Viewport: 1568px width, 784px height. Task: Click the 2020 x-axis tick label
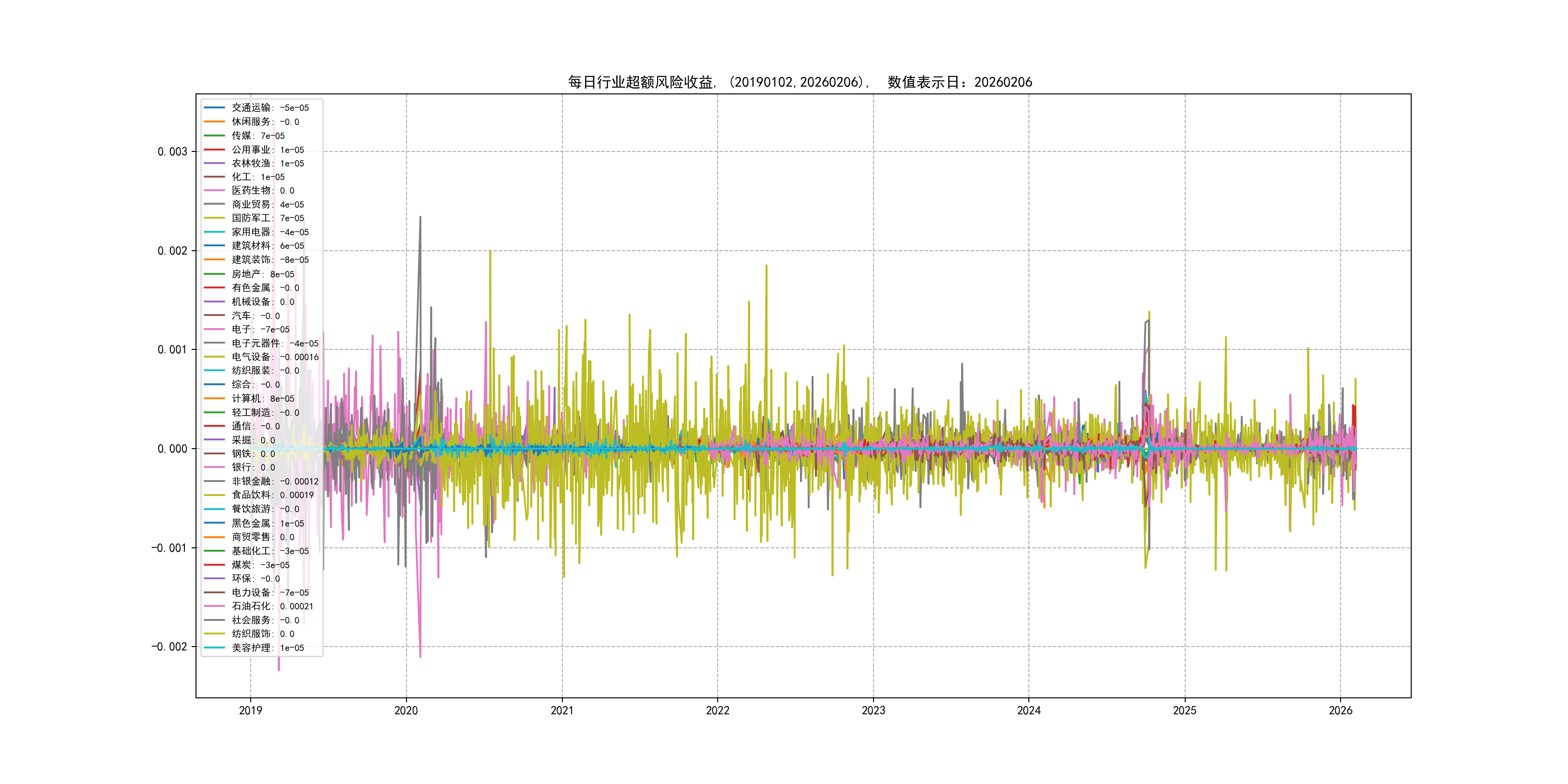[406, 710]
